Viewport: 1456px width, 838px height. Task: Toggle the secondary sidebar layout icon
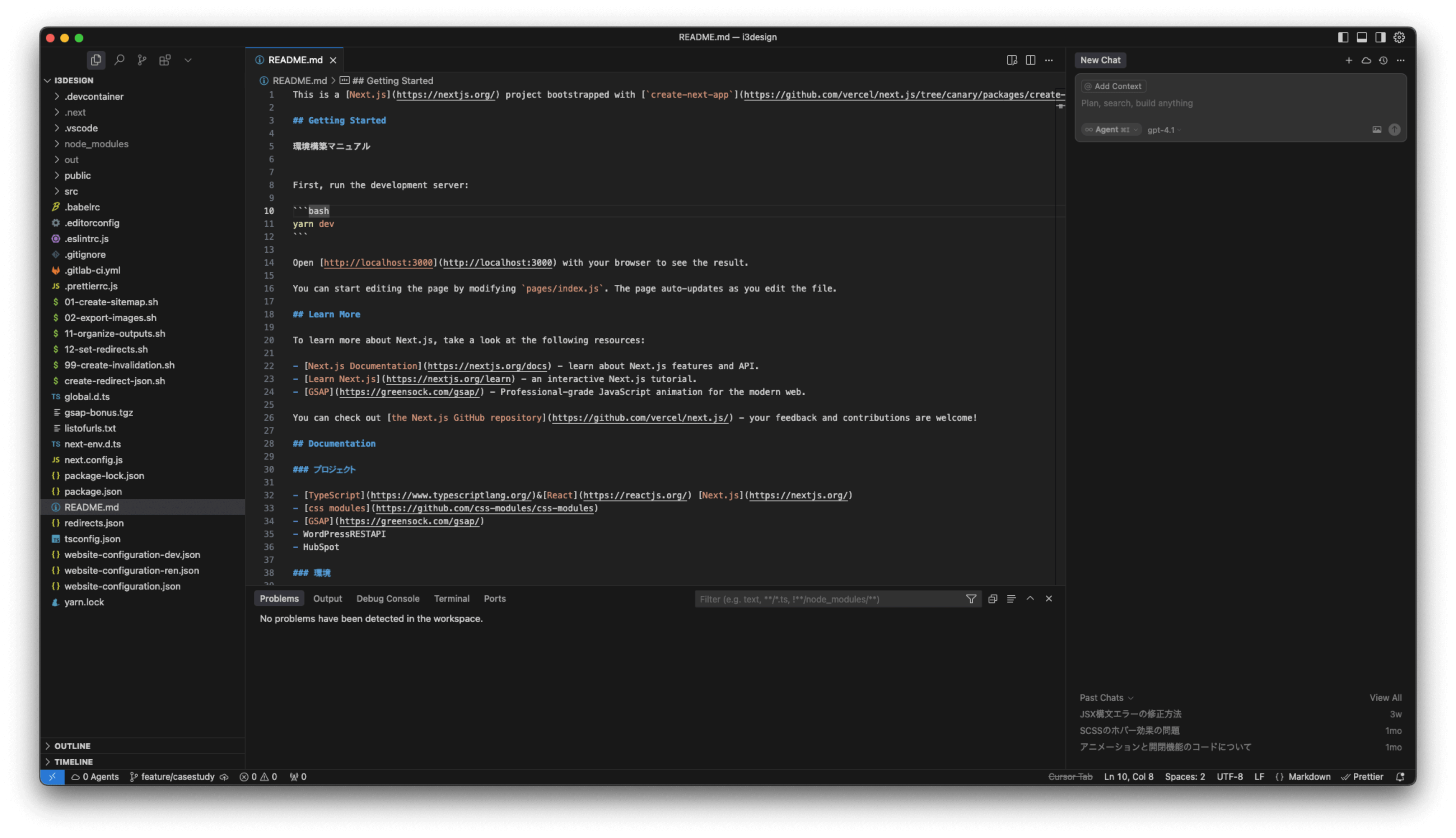(x=1380, y=37)
